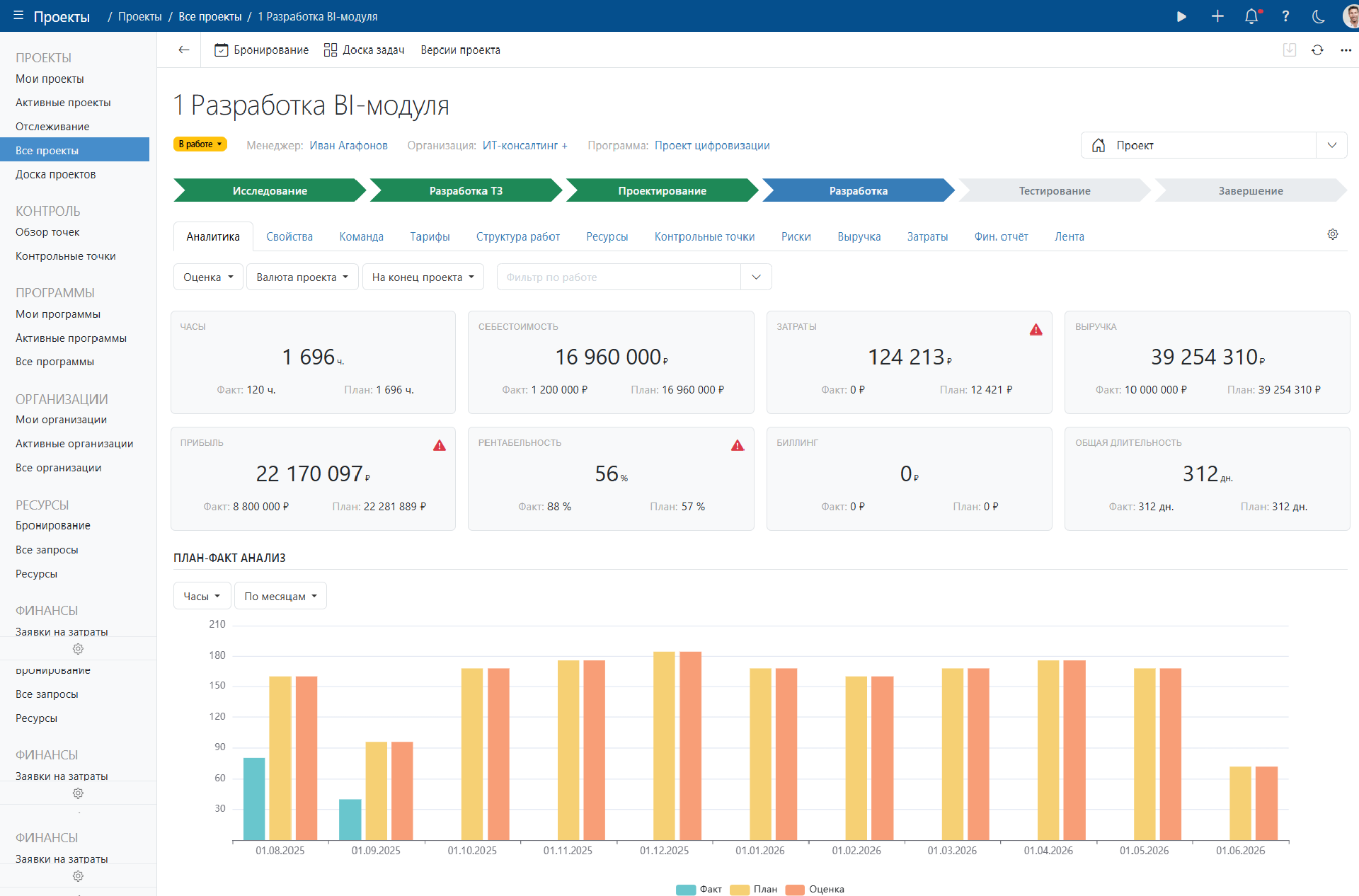This screenshot has height=896, width=1359.
Task: Toggle dark mode moon icon
Action: 1319,16
